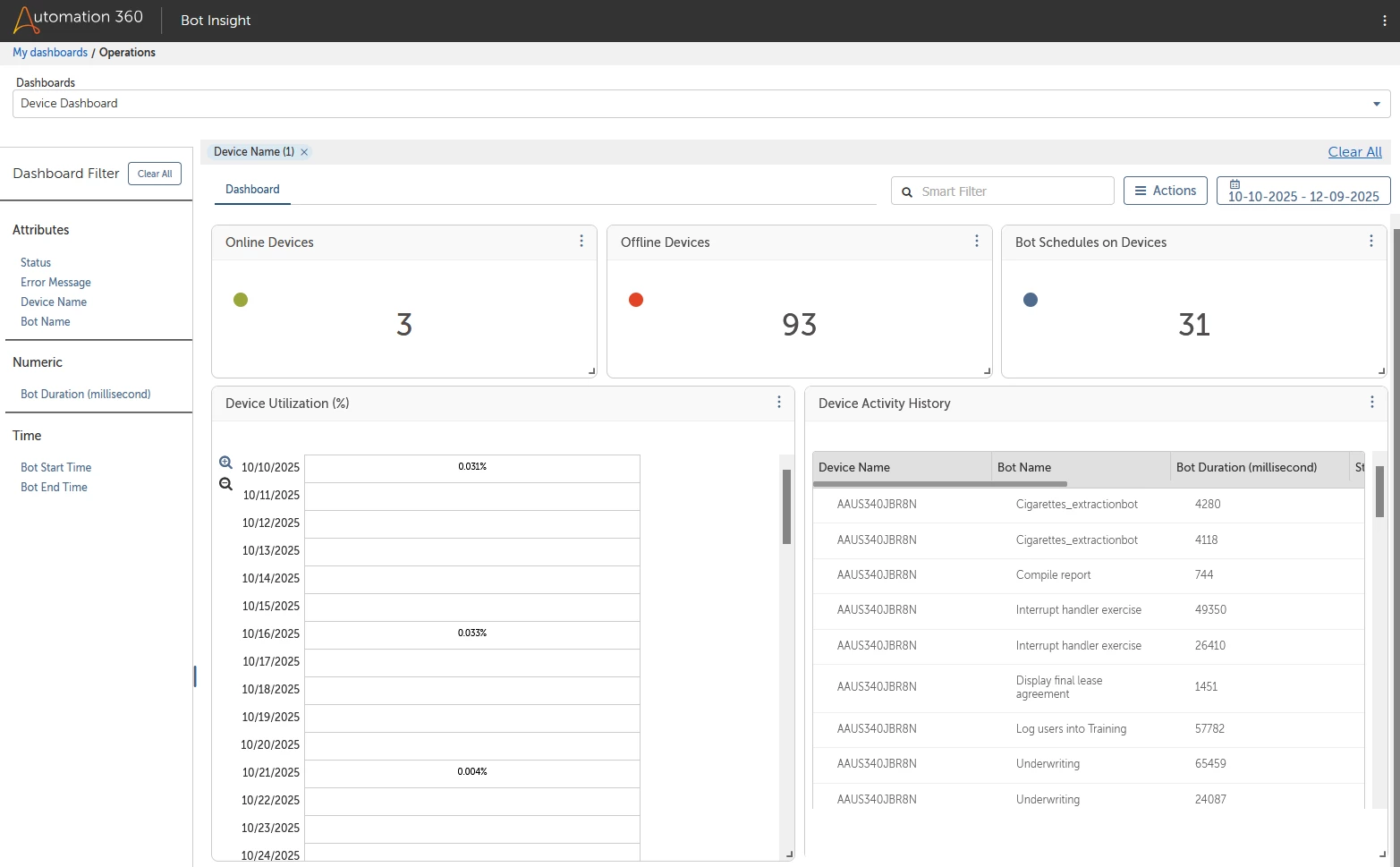1400x867 pixels.
Task: Click the Compile report bot name
Action: [x=1054, y=575]
